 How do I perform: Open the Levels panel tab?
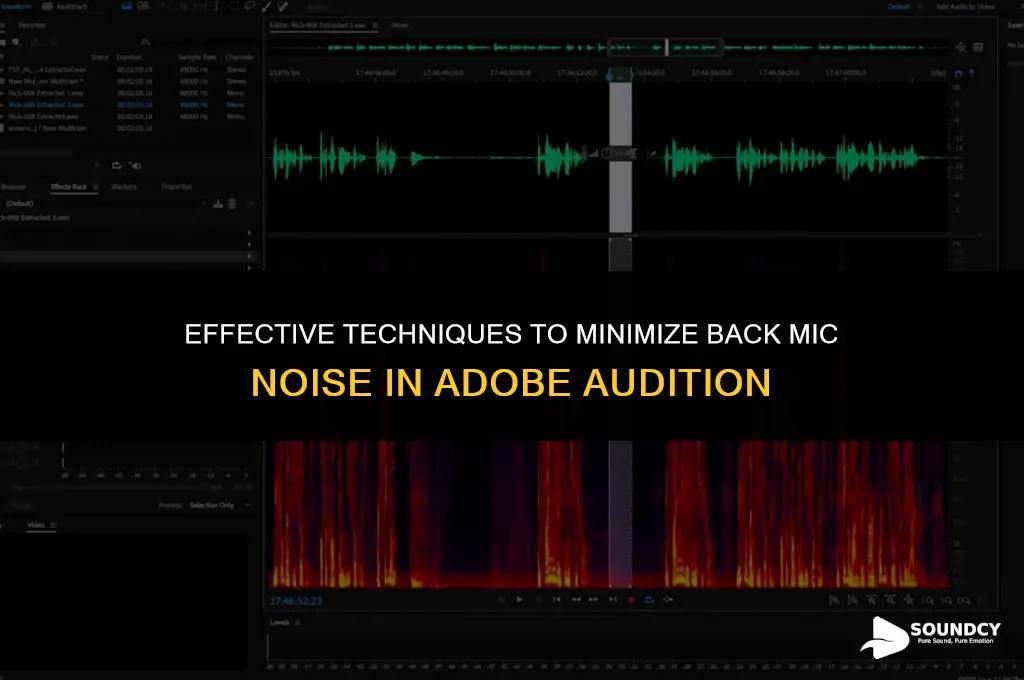(x=280, y=623)
